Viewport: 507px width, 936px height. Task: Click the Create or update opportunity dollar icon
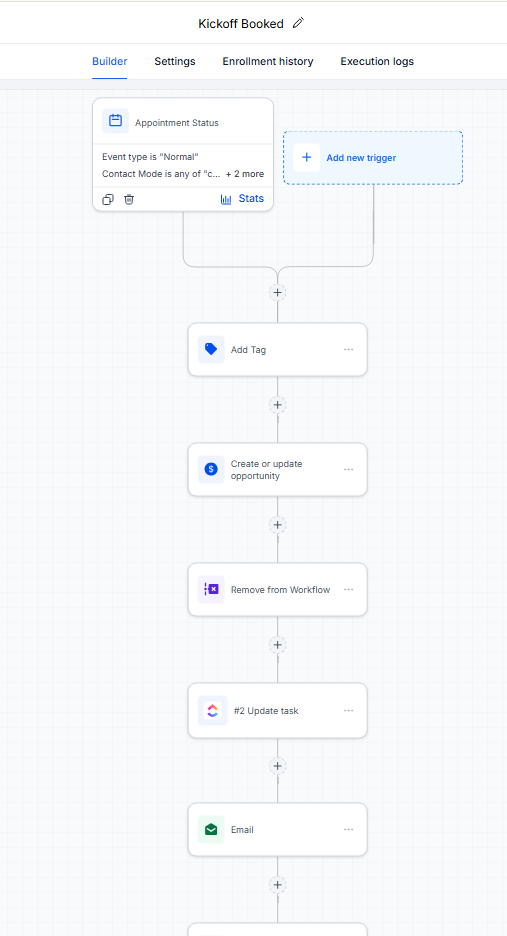(211, 469)
